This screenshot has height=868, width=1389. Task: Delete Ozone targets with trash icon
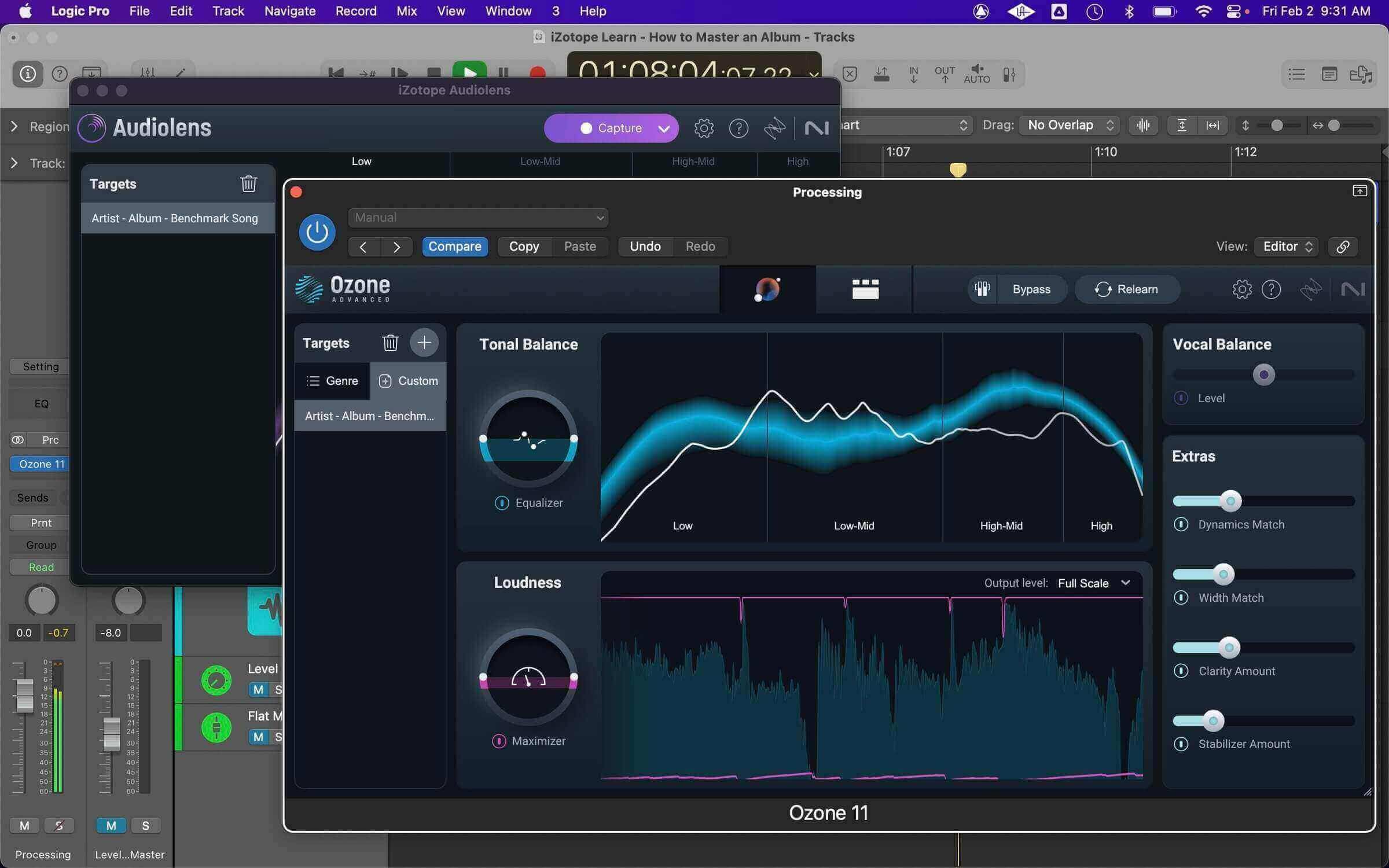(x=390, y=343)
